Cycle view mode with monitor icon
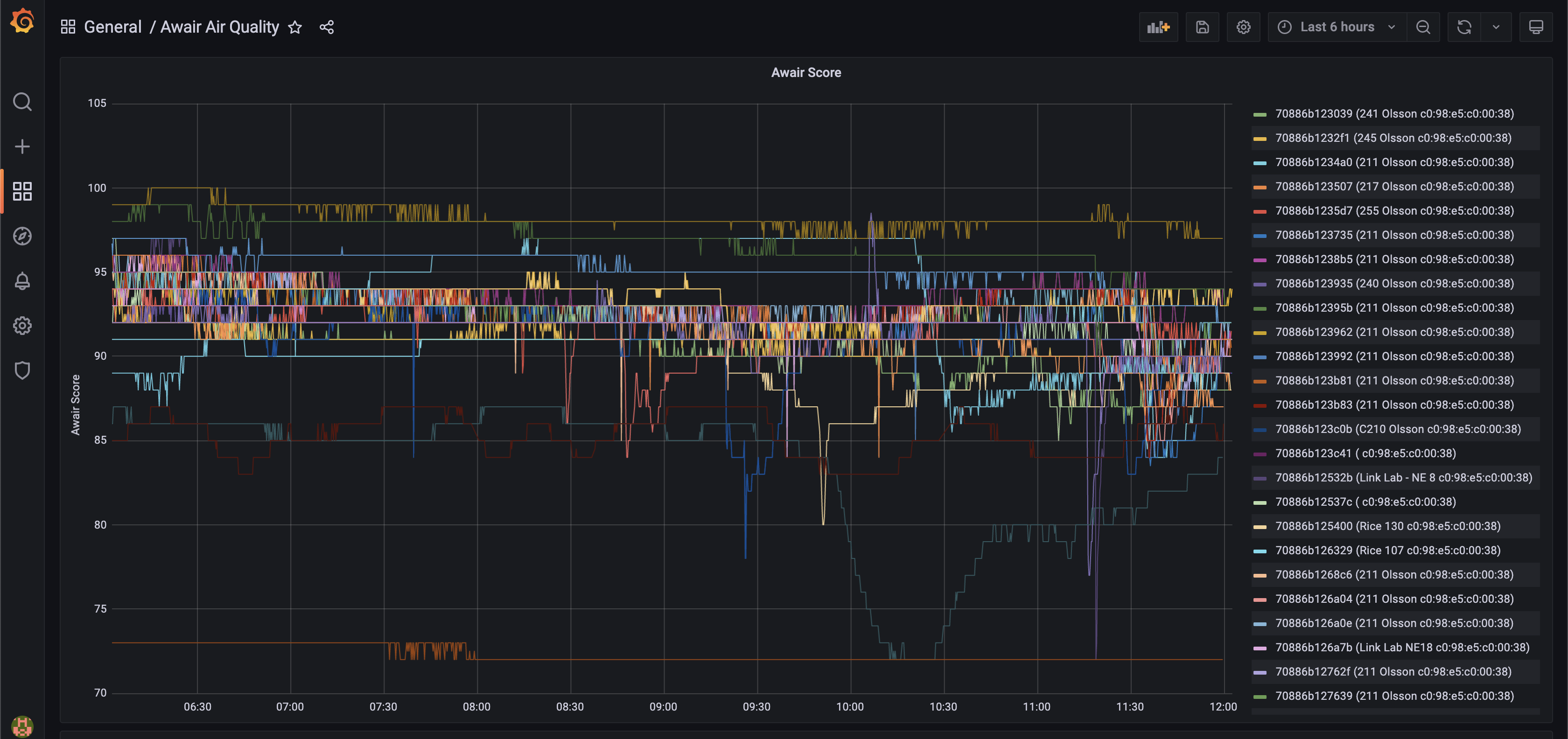Screen dimensions: 1568x739 [1536, 28]
